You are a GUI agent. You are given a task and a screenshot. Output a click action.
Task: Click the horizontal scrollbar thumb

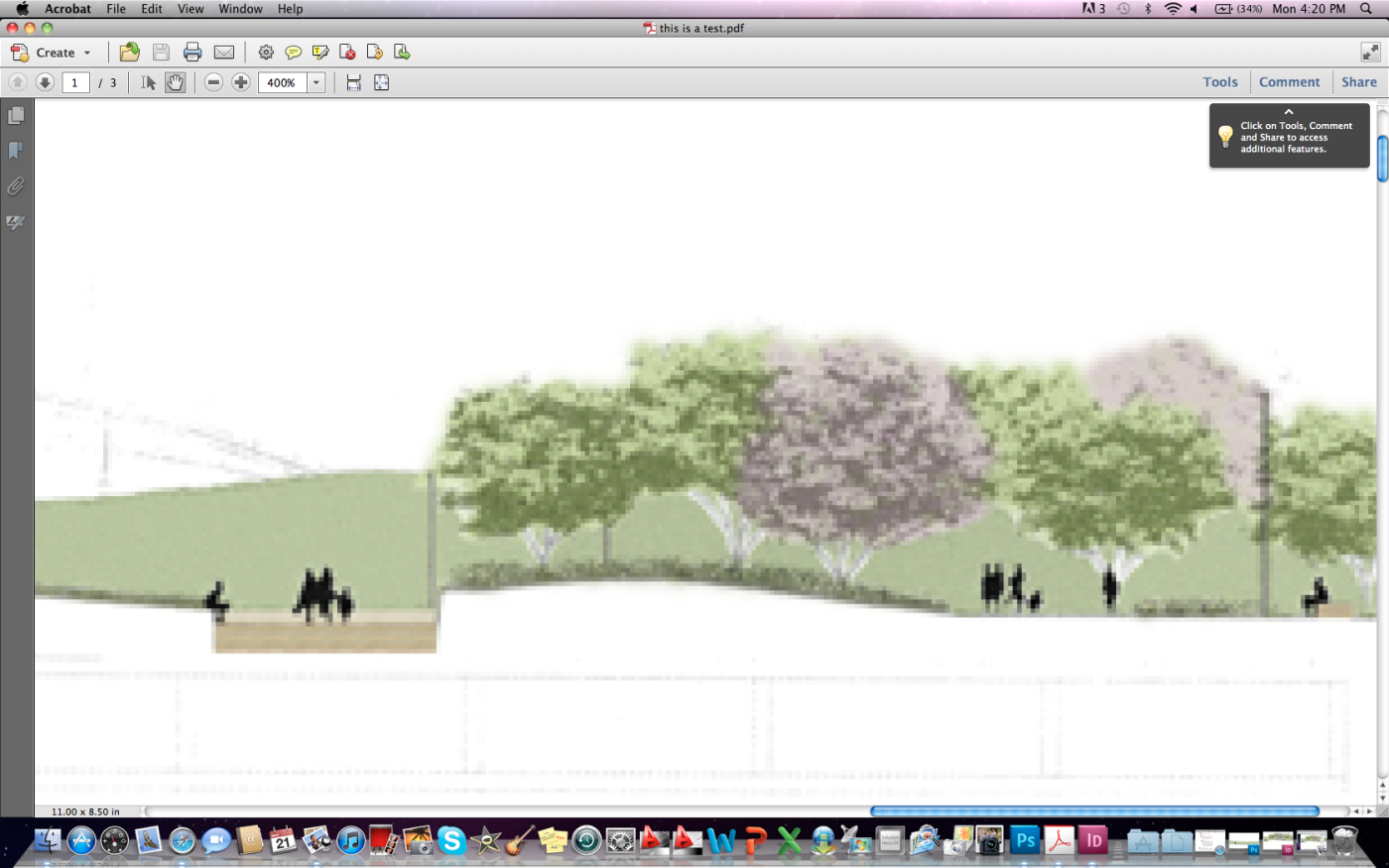[1094, 811]
